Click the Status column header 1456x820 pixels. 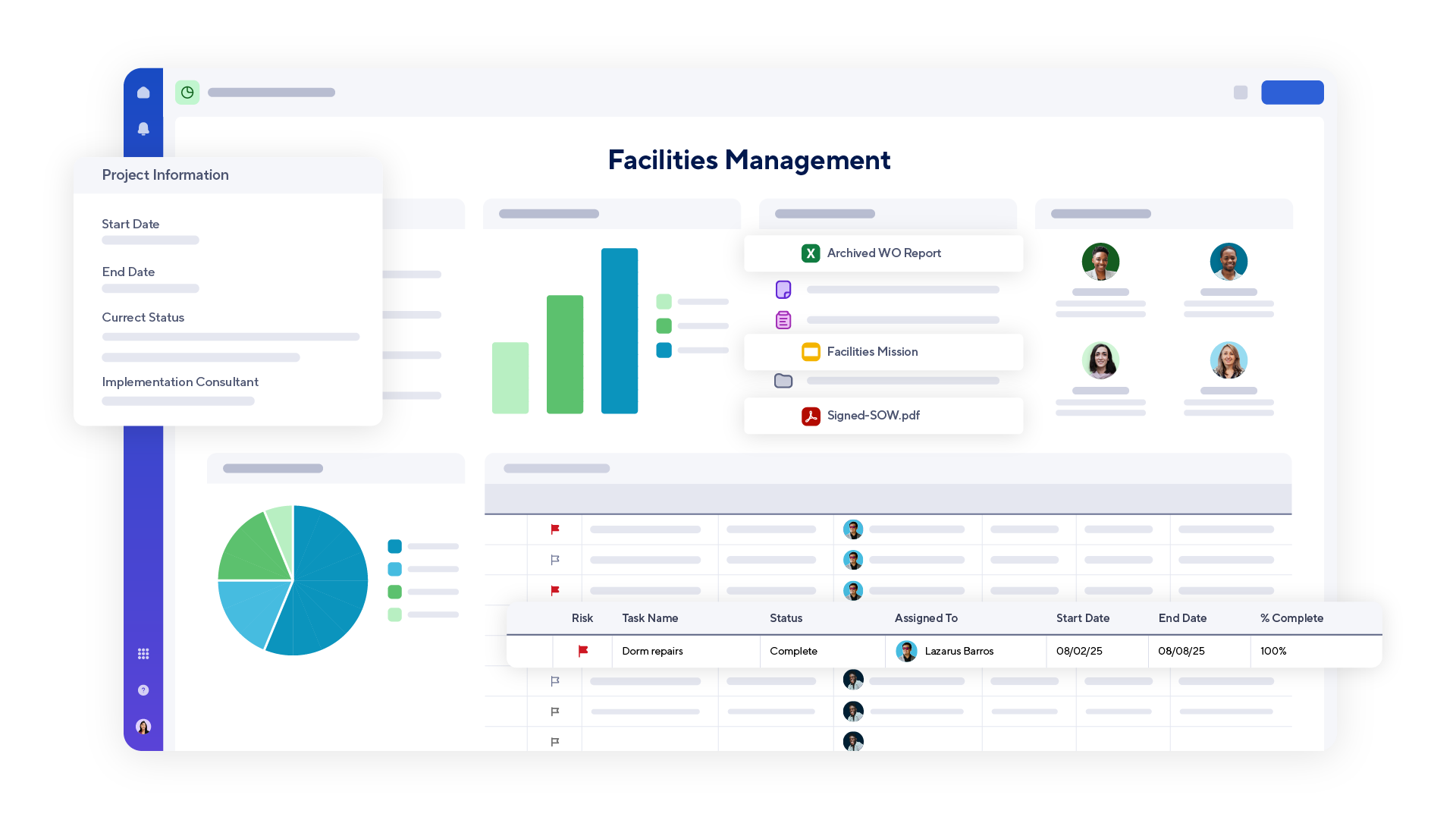pyautogui.click(x=786, y=618)
